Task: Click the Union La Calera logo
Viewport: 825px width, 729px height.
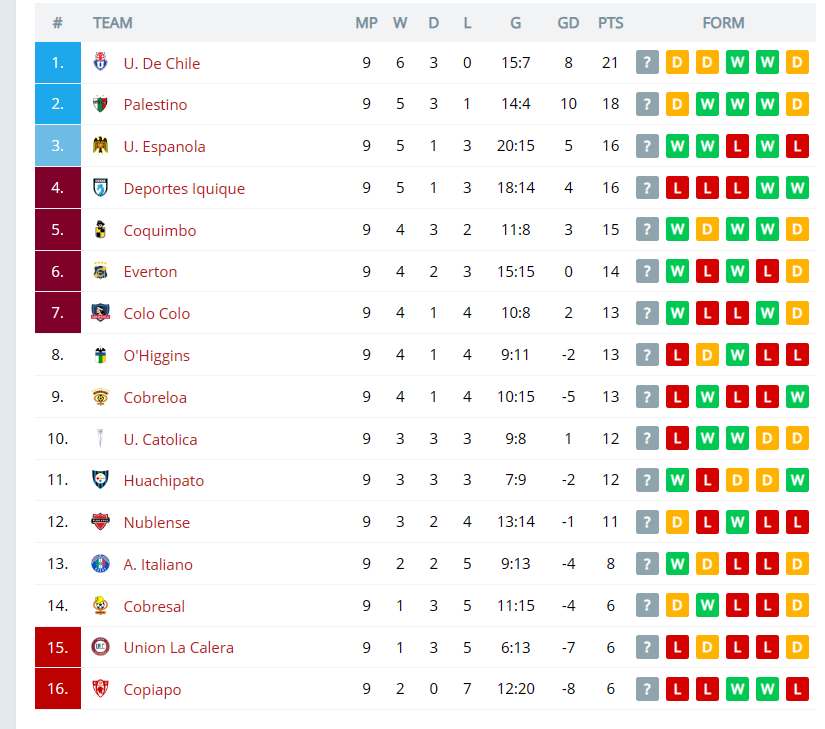Action: [x=100, y=646]
